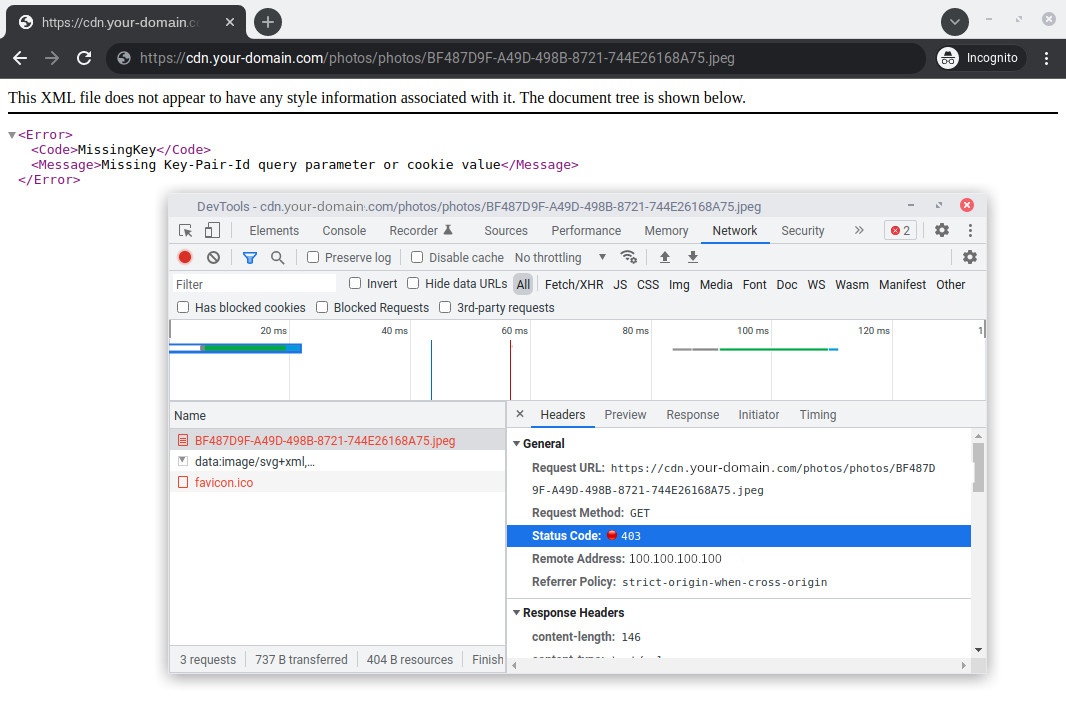Toggle the device toolbar icon
Screen dimensions: 1066x706
click(212, 231)
